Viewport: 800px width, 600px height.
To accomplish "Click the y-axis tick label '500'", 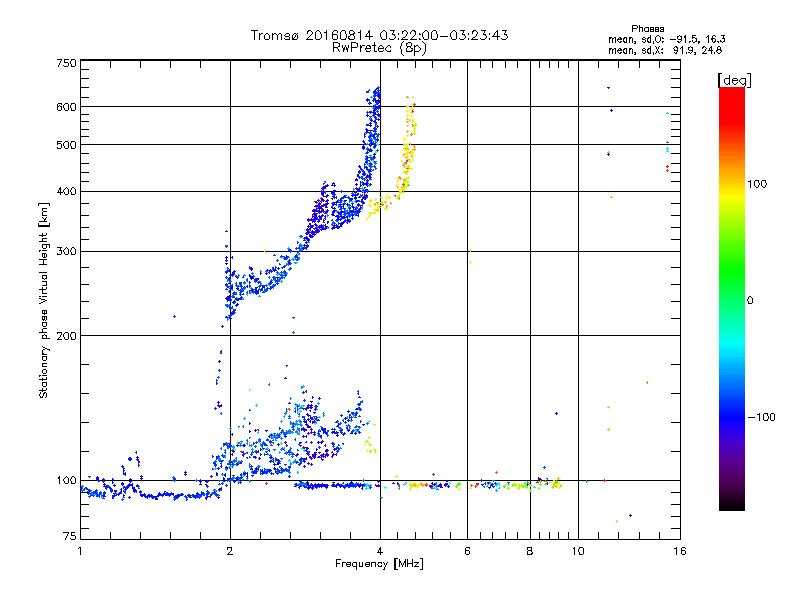I will (x=66, y=145).
